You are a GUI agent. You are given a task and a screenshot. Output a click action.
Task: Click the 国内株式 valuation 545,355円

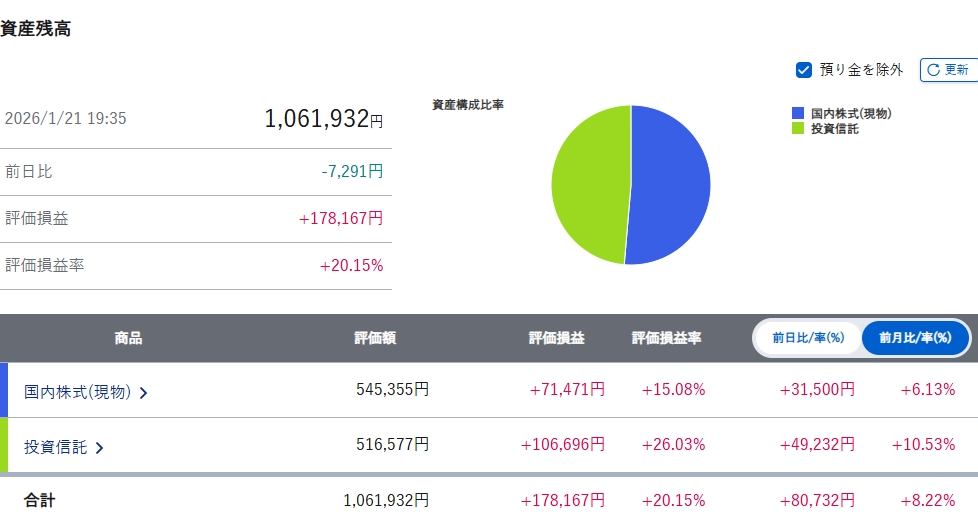click(x=392, y=390)
